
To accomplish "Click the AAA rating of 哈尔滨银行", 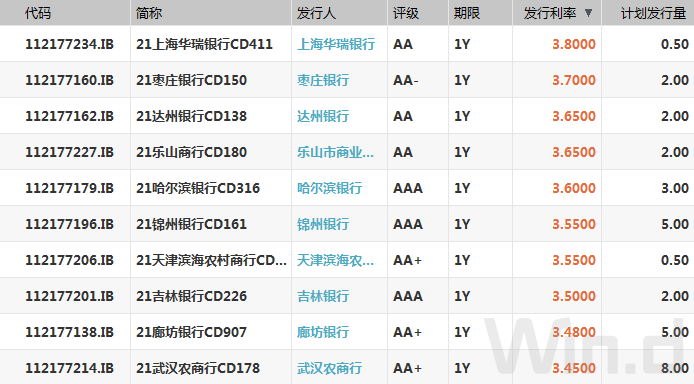I will point(408,188).
